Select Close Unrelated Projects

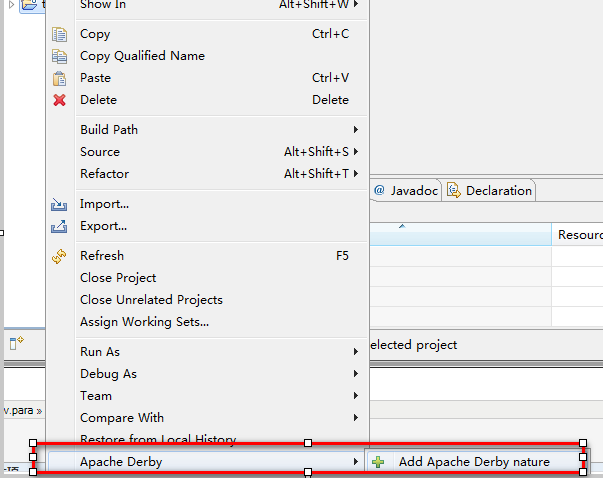pyautogui.click(x=208, y=300)
